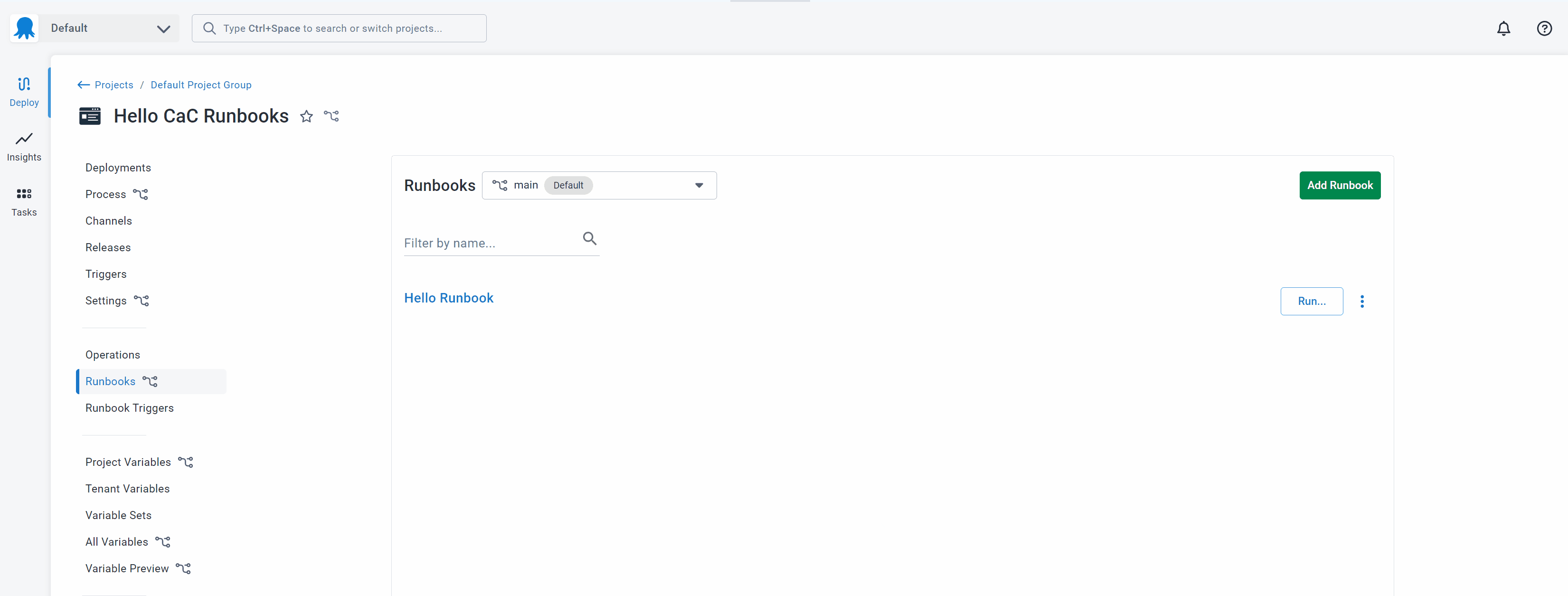Image resolution: width=1568 pixels, height=596 pixels.
Task: Select Runbook Triggers in the sidebar
Action: pyautogui.click(x=129, y=408)
